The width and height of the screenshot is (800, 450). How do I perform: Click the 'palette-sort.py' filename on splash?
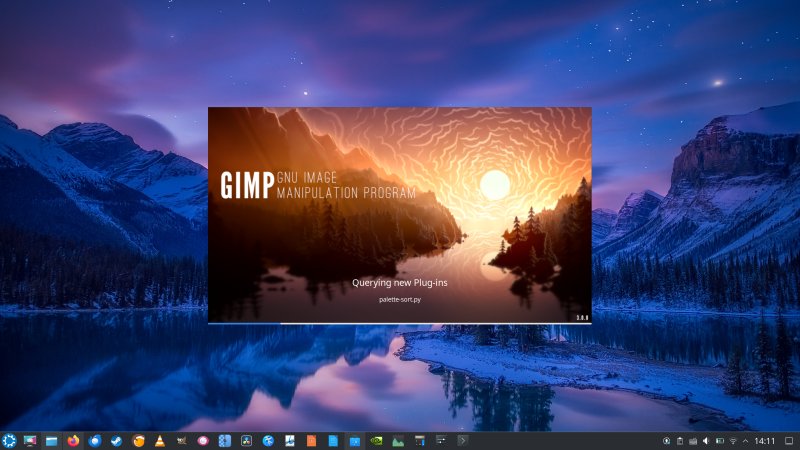[x=400, y=299]
